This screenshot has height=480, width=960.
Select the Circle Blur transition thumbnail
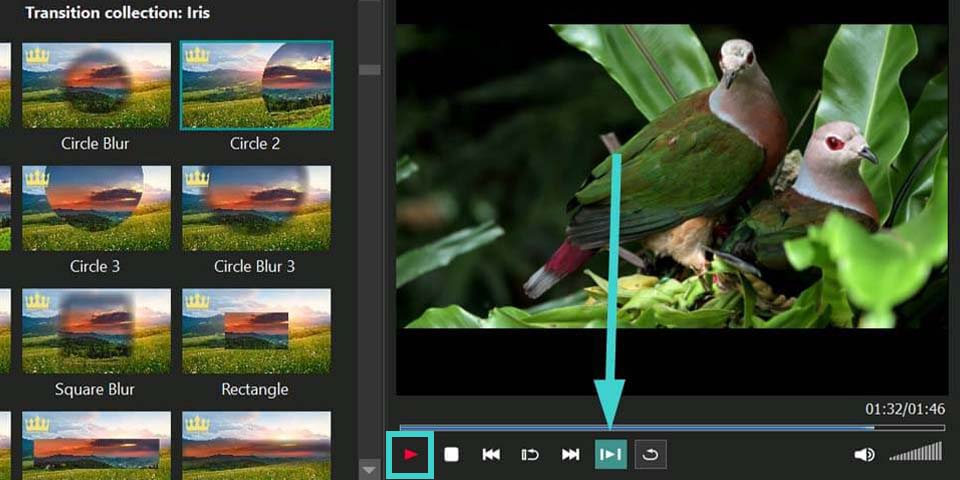[x=97, y=85]
